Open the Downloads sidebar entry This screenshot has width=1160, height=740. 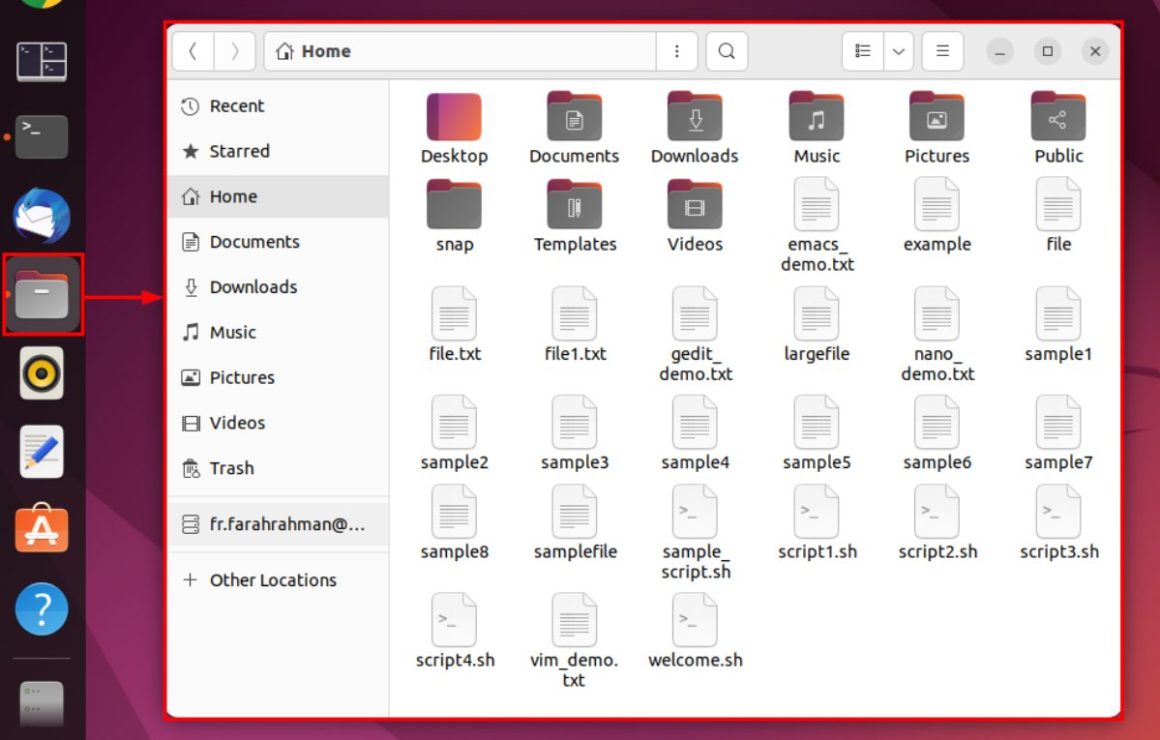tap(253, 287)
